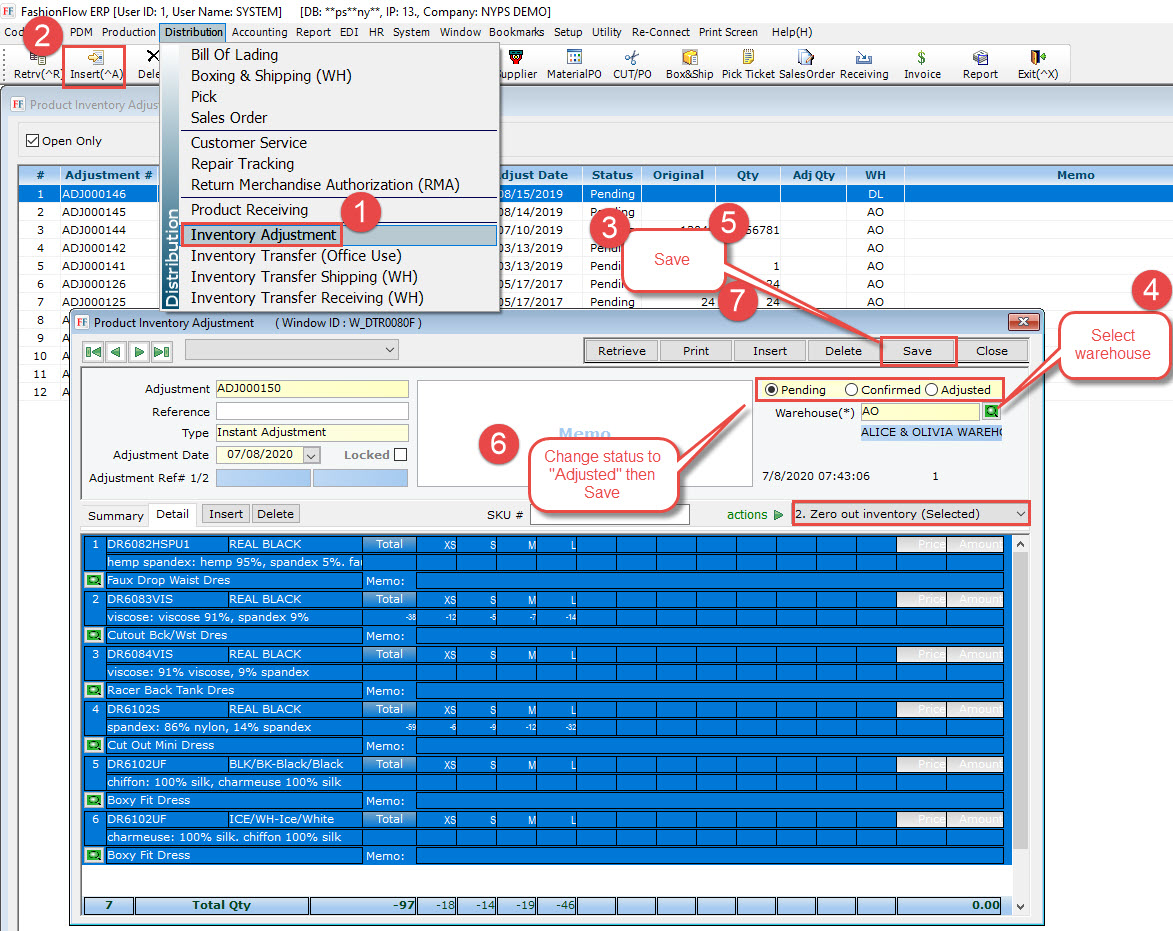This screenshot has width=1173, height=931.
Task: Click into the SKU # input field
Action: tap(609, 514)
